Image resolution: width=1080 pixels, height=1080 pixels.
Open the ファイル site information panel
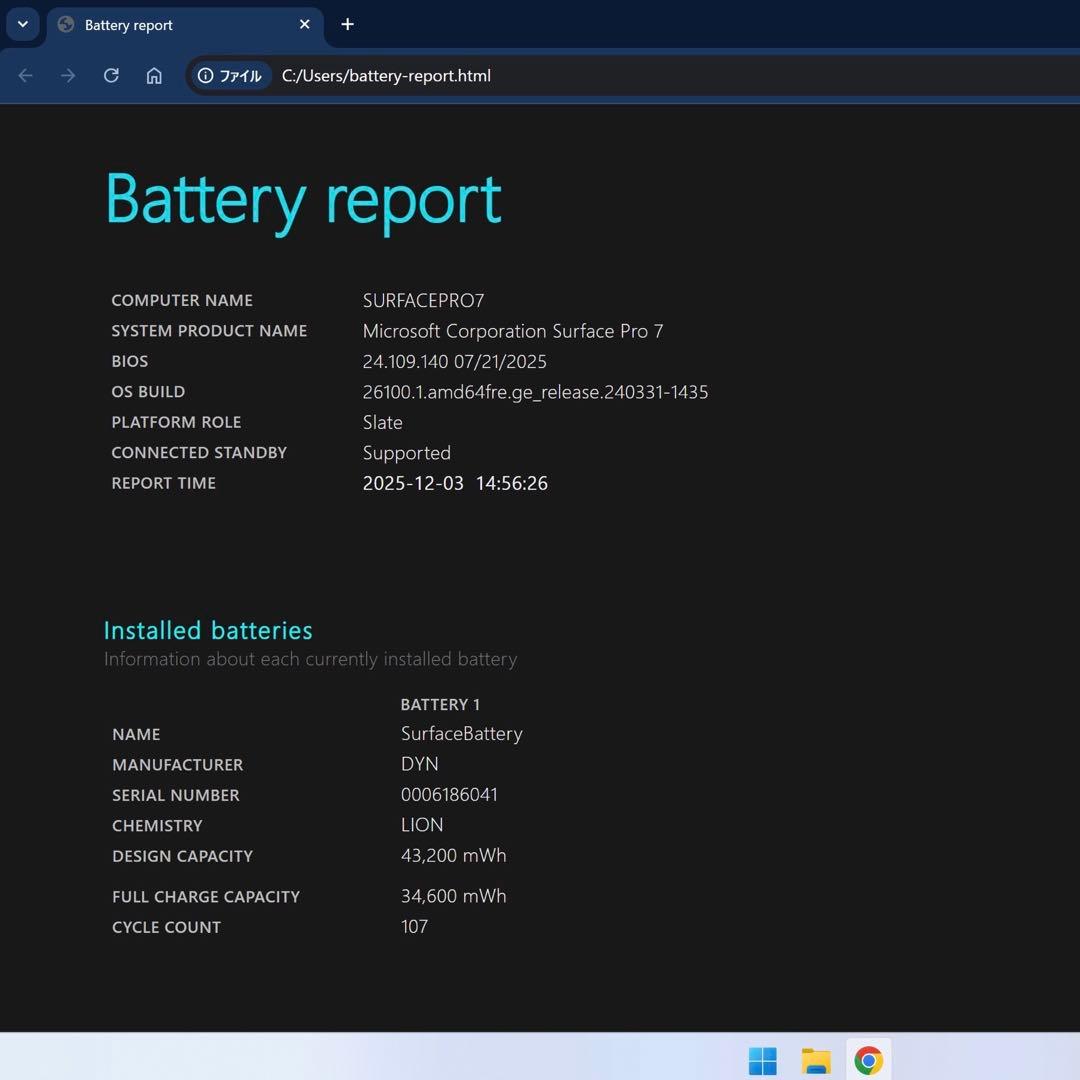(x=230, y=75)
